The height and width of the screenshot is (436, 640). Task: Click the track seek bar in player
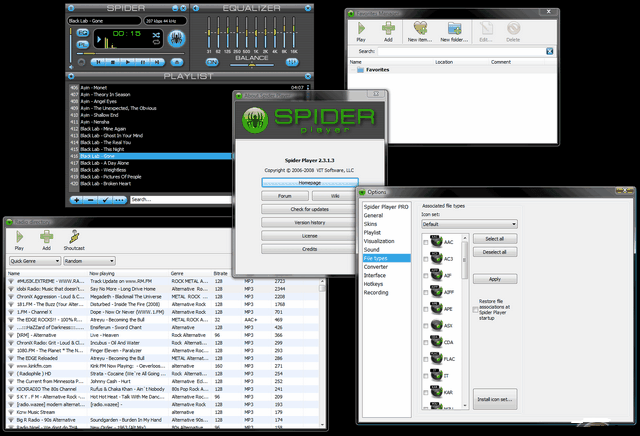(130, 53)
